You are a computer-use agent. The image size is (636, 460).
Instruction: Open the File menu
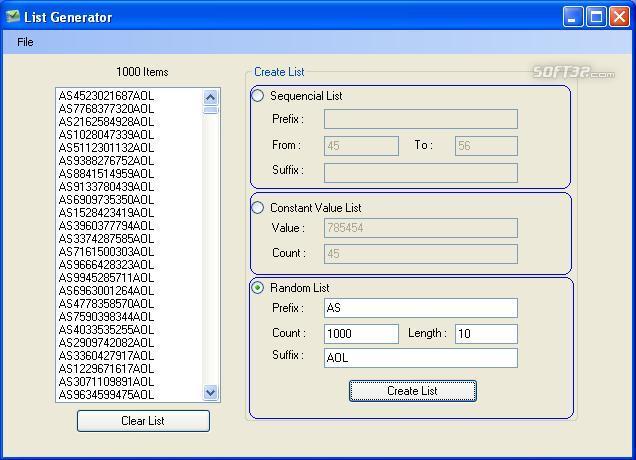click(x=25, y=42)
